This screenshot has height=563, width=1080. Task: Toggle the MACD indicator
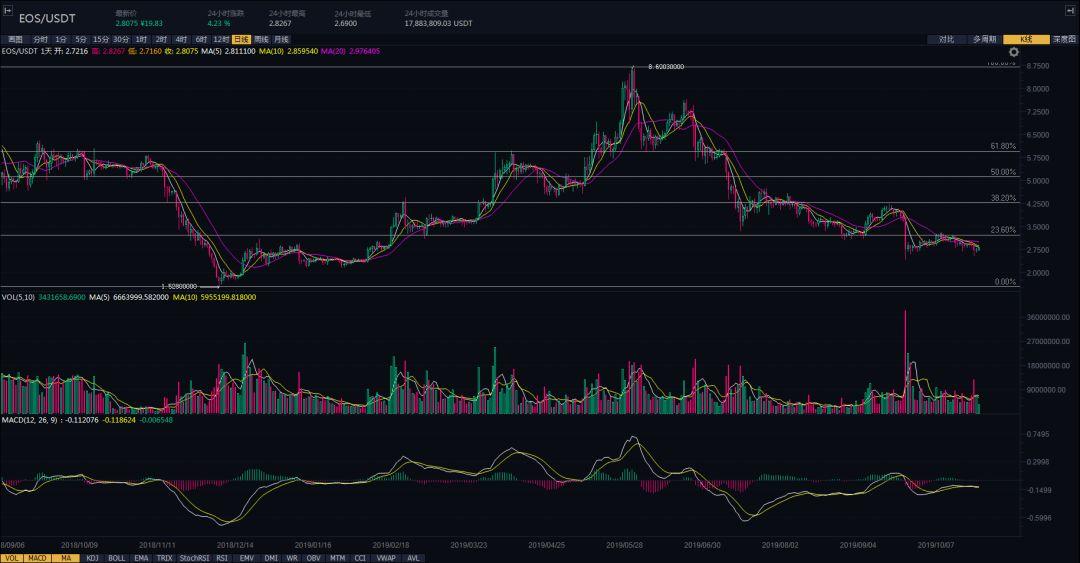pos(37,558)
